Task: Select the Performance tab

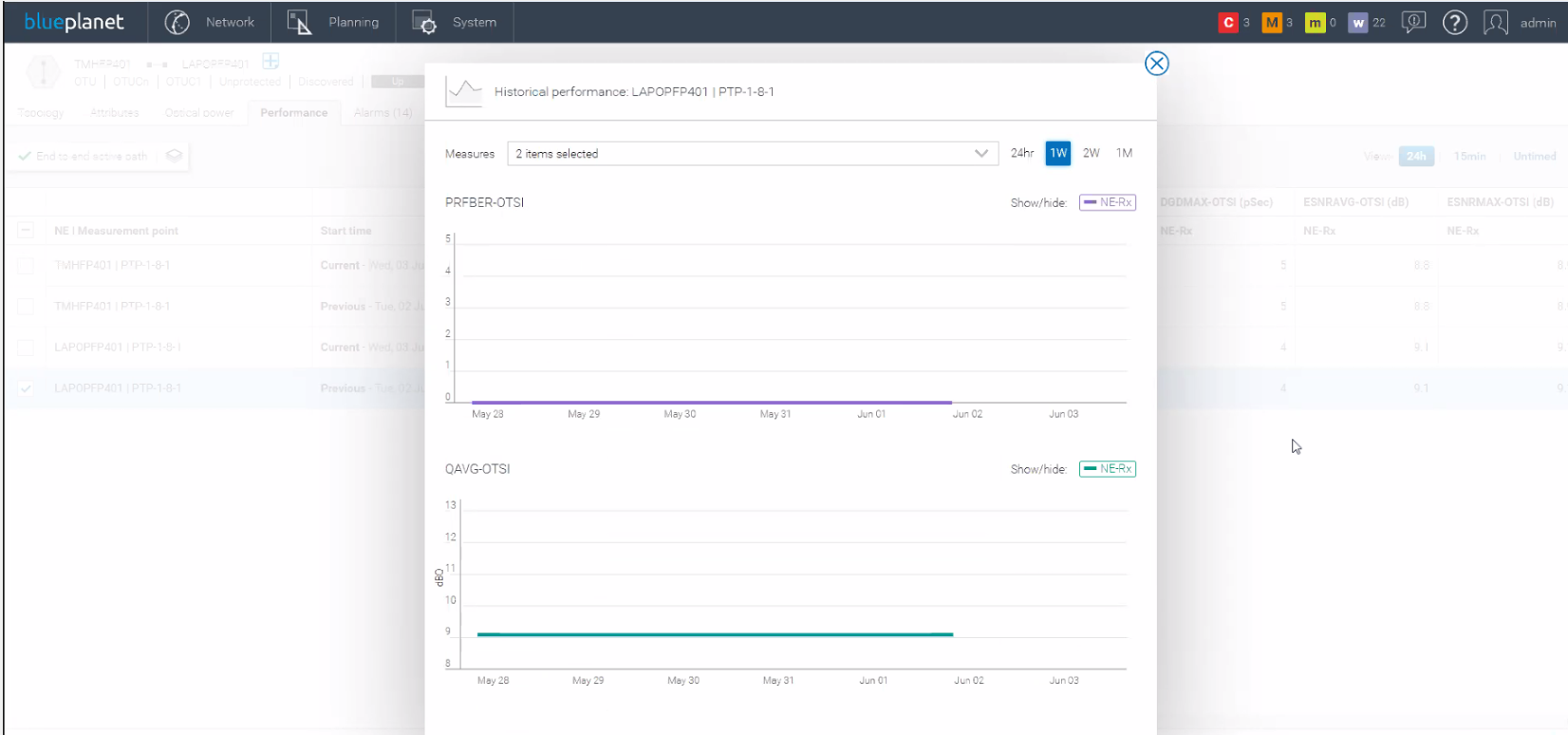Action: coord(294,113)
